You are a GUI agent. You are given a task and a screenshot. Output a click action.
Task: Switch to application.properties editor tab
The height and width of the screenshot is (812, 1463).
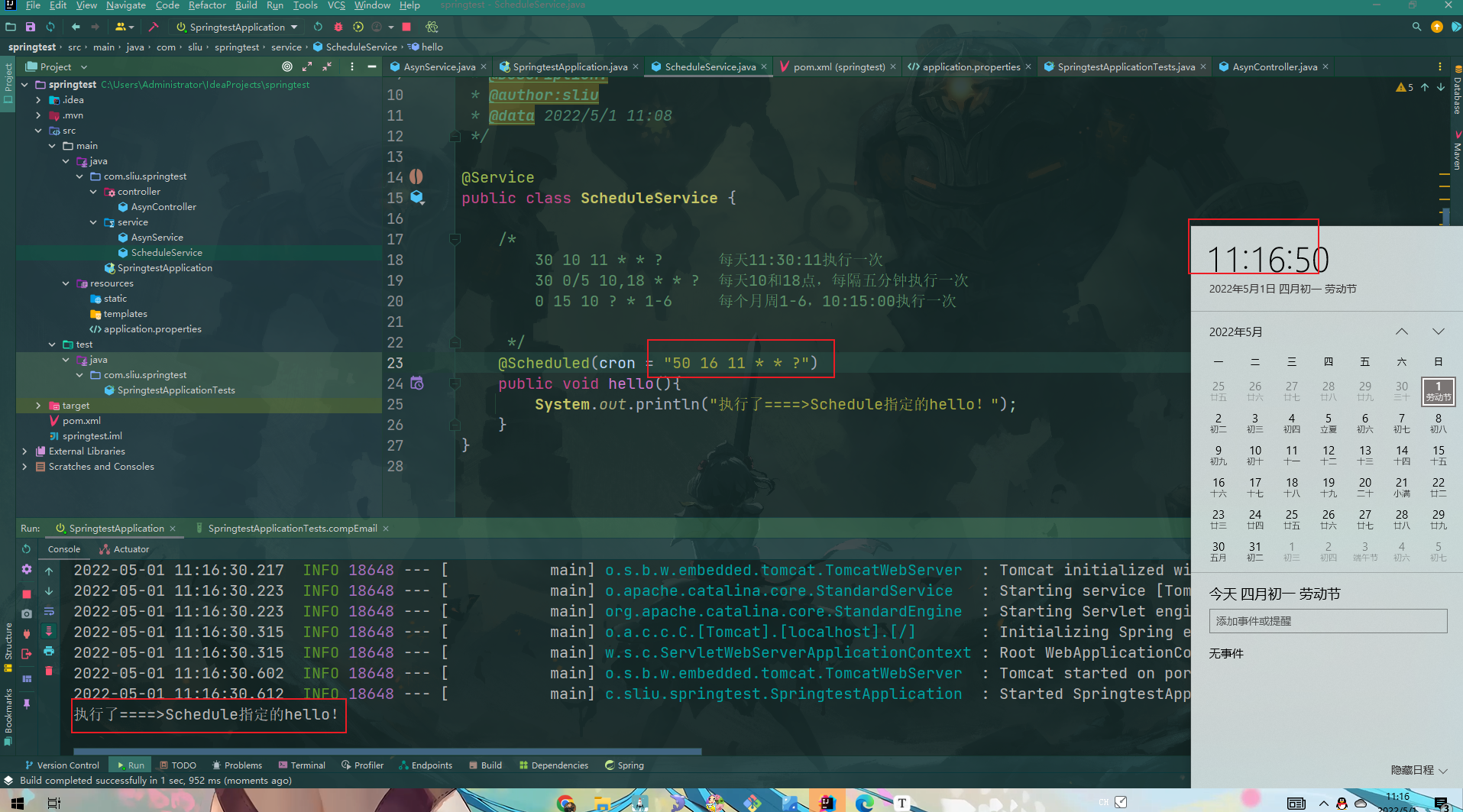coord(970,66)
